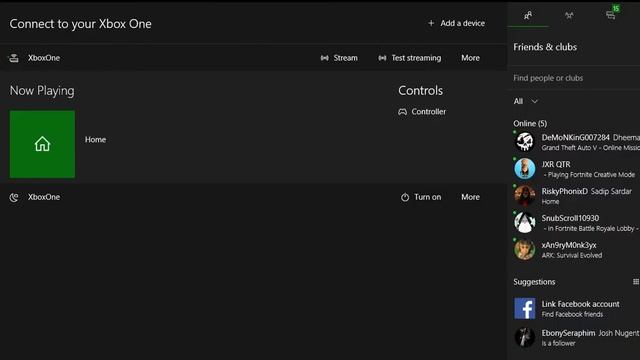Open the Controller control
Image resolution: width=640 pixels, height=360 pixels.
point(422,111)
